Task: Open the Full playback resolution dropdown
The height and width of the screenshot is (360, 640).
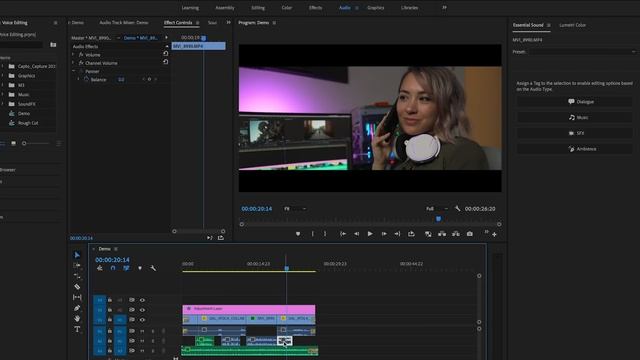Action: pyautogui.click(x=437, y=209)
